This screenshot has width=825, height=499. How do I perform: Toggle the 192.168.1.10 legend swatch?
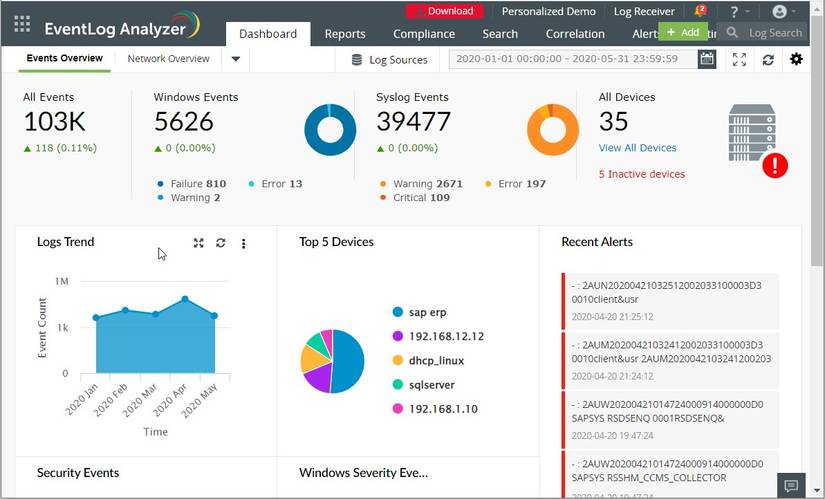tap(398, 409)
